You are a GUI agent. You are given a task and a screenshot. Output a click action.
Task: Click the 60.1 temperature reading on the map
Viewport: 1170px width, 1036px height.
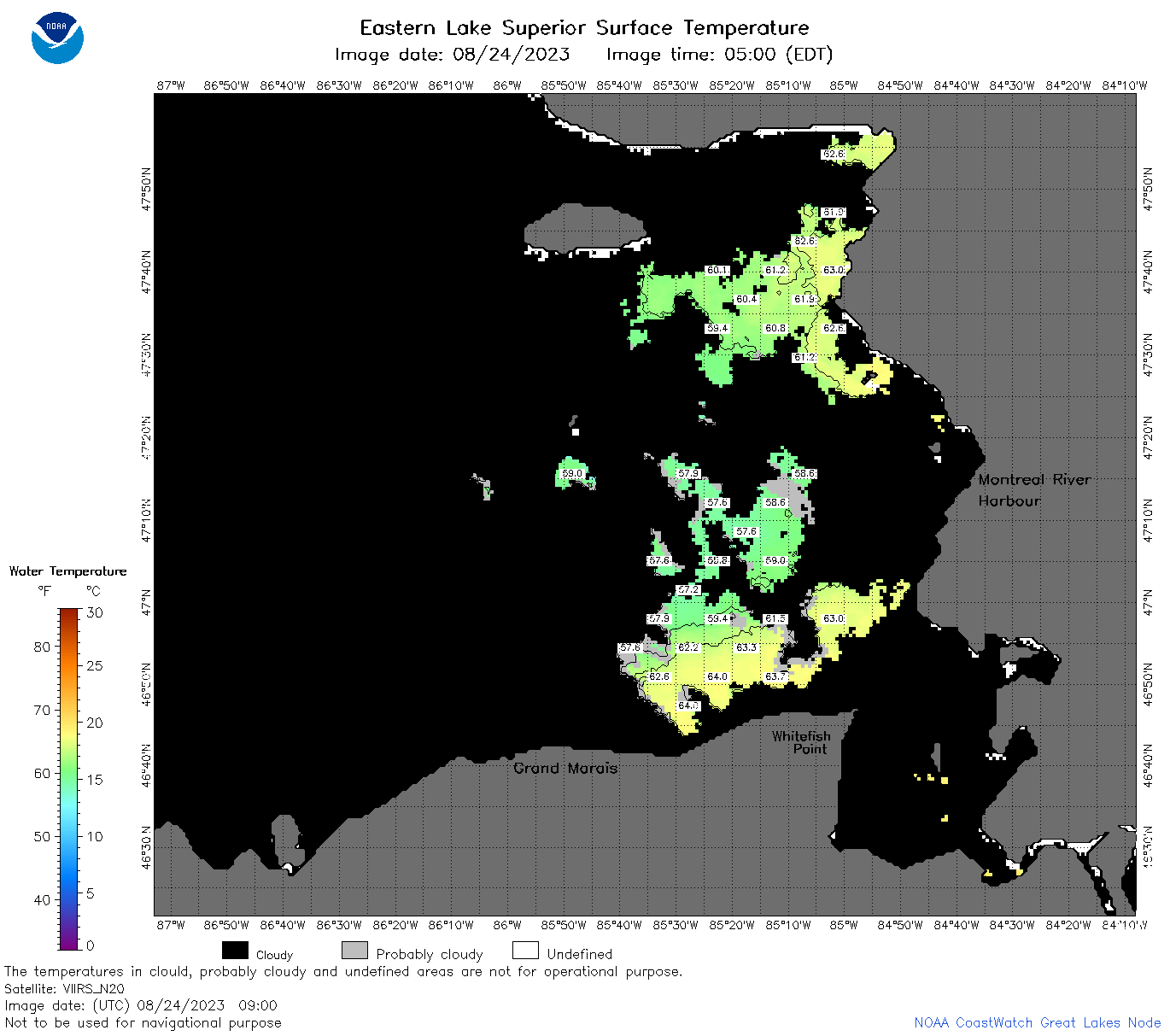pyautogui.click(x=717, y=271)
